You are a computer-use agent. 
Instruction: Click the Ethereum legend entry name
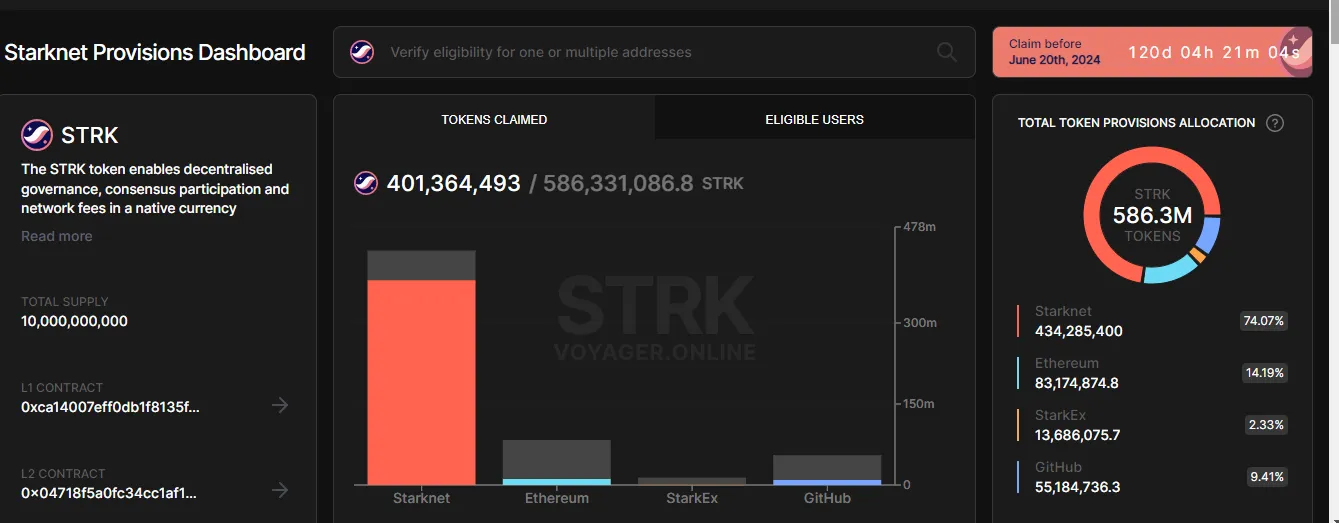click(1066, 363)
